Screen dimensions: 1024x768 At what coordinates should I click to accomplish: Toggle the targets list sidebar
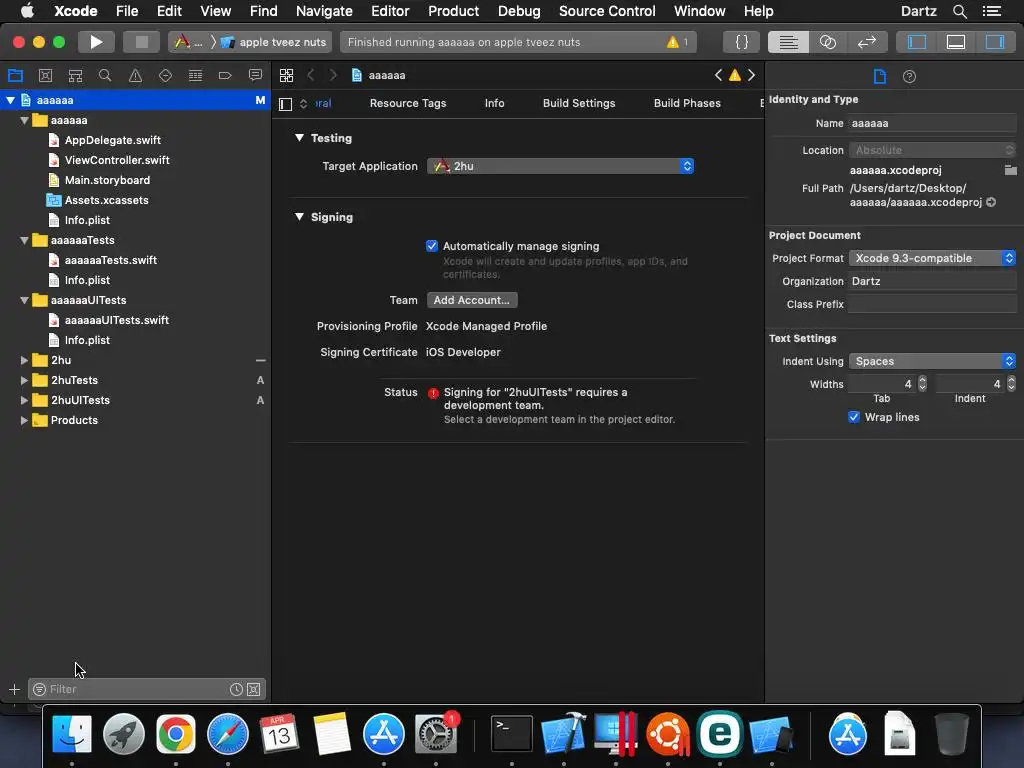pos(285,104)
